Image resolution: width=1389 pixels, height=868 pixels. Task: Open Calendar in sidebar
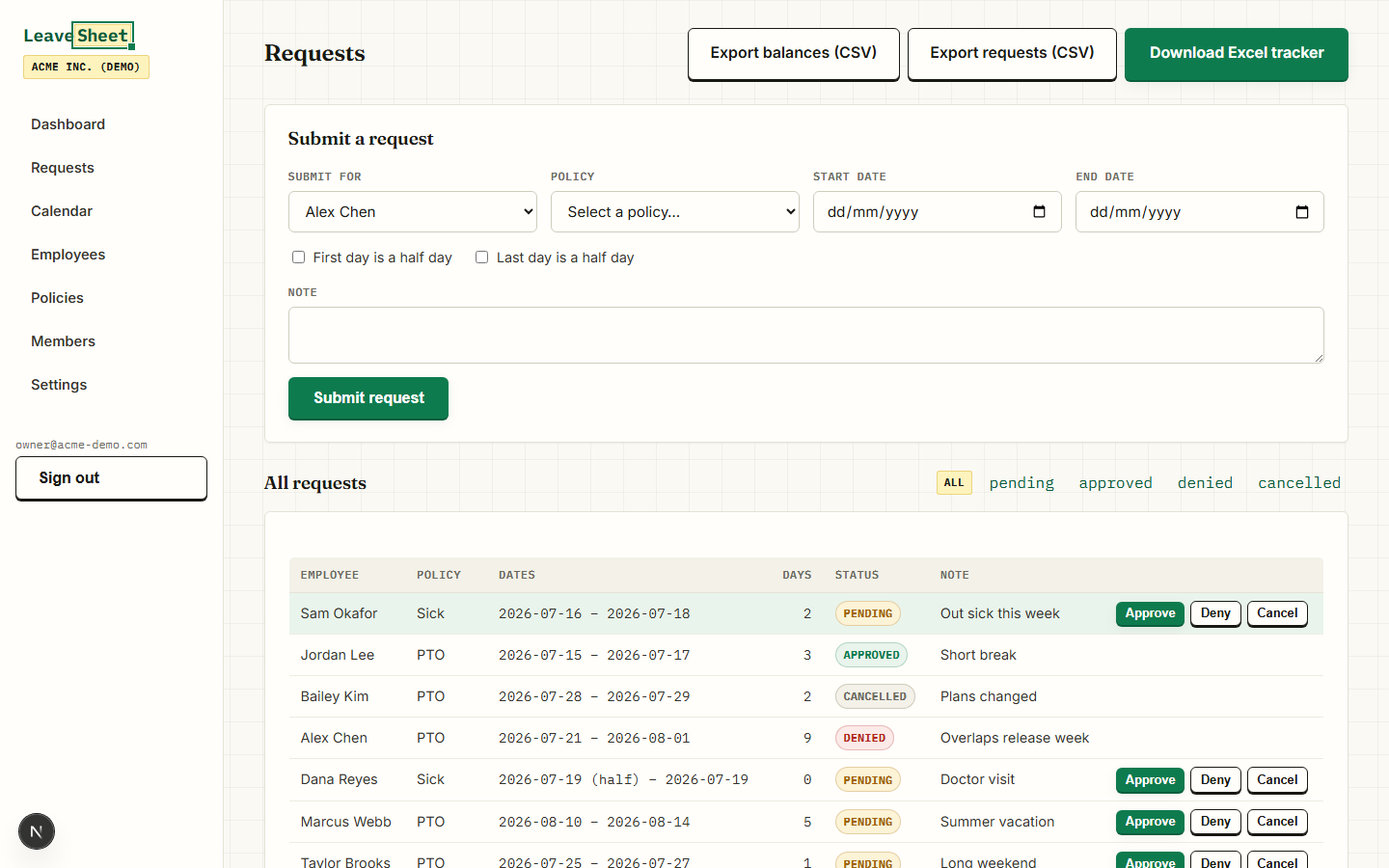62,211
